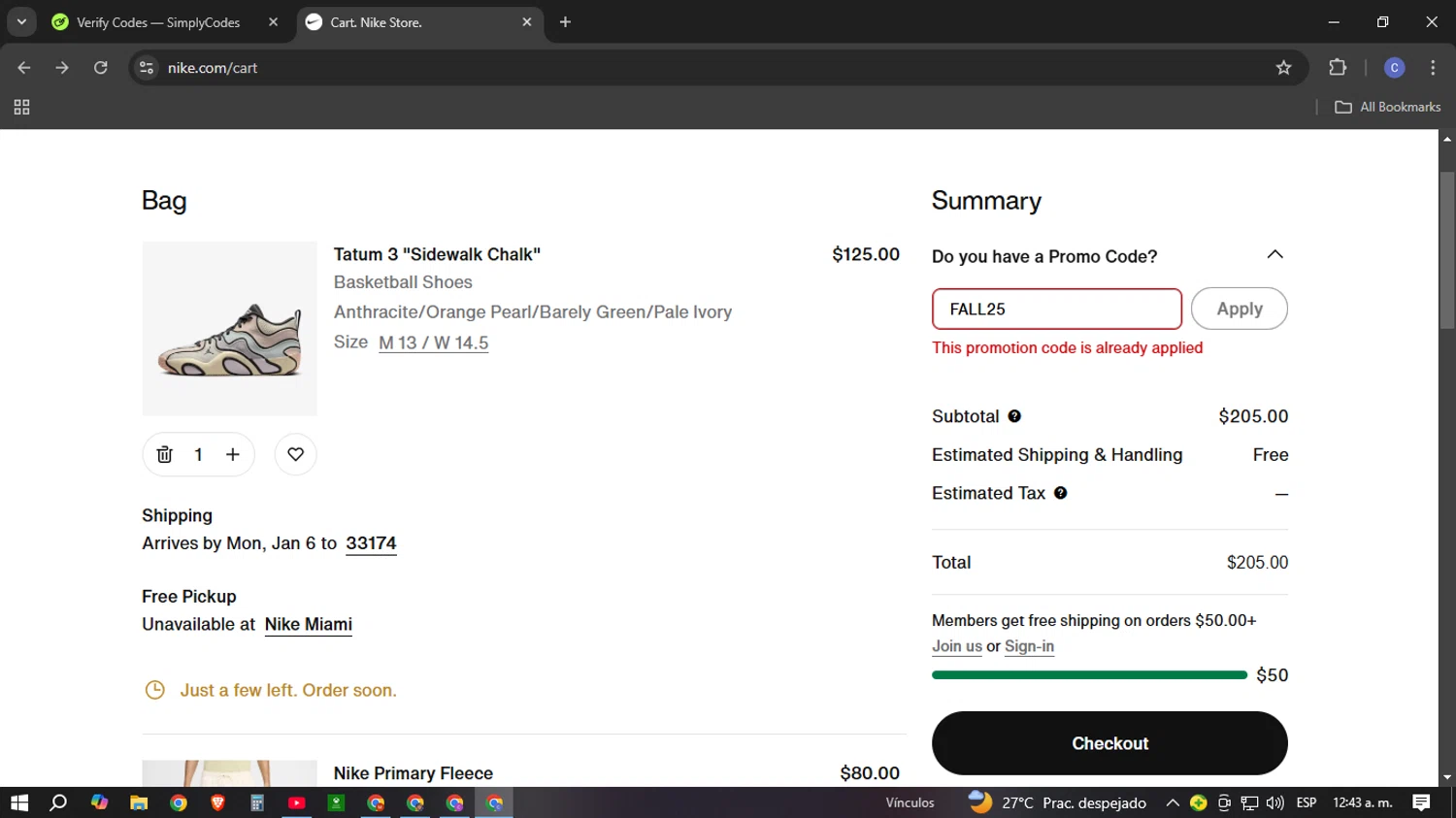Click the Subtotal help question-mark icon
Image resolution: width=1456 pixels, height=818 pixels.
[1014, 416]
